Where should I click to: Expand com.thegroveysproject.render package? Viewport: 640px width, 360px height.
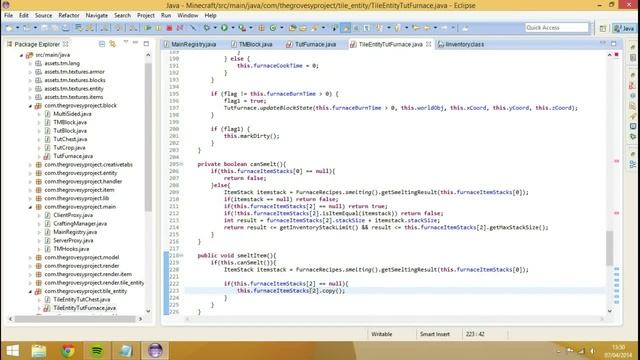(30, 266)
